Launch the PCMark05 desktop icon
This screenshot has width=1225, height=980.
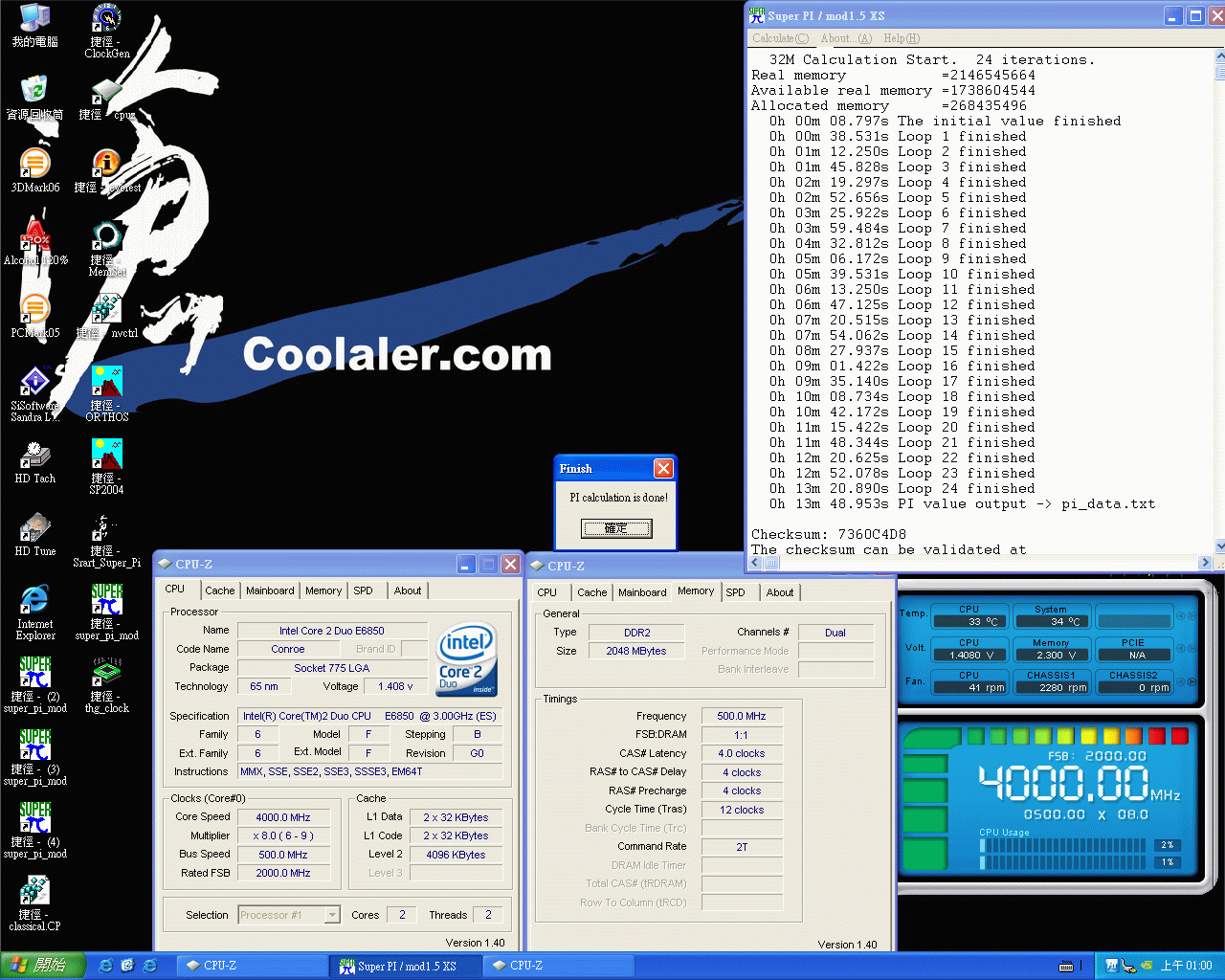[x=35, y=316]
